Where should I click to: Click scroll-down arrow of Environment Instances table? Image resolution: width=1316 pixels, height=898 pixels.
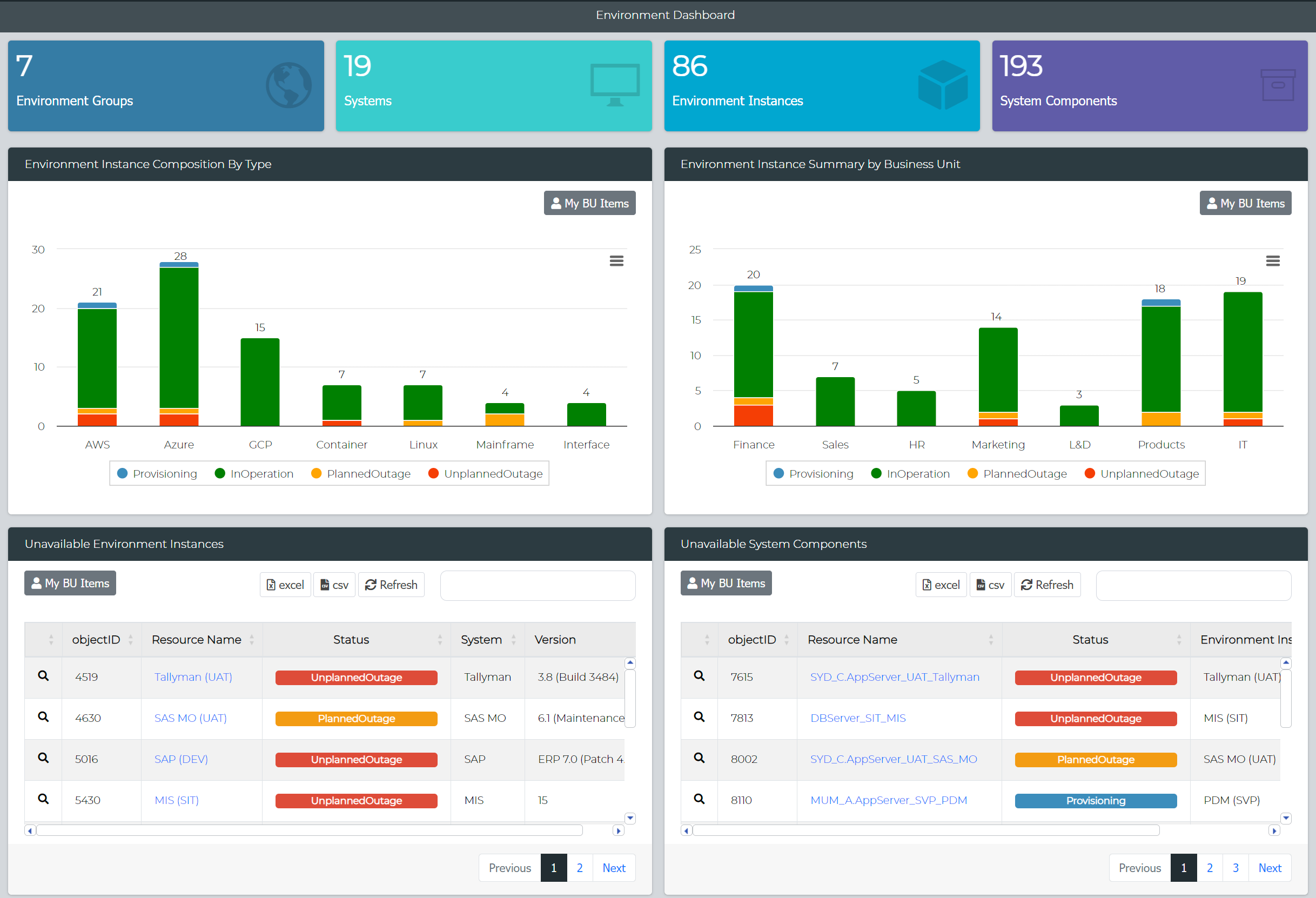click(630, 818)
